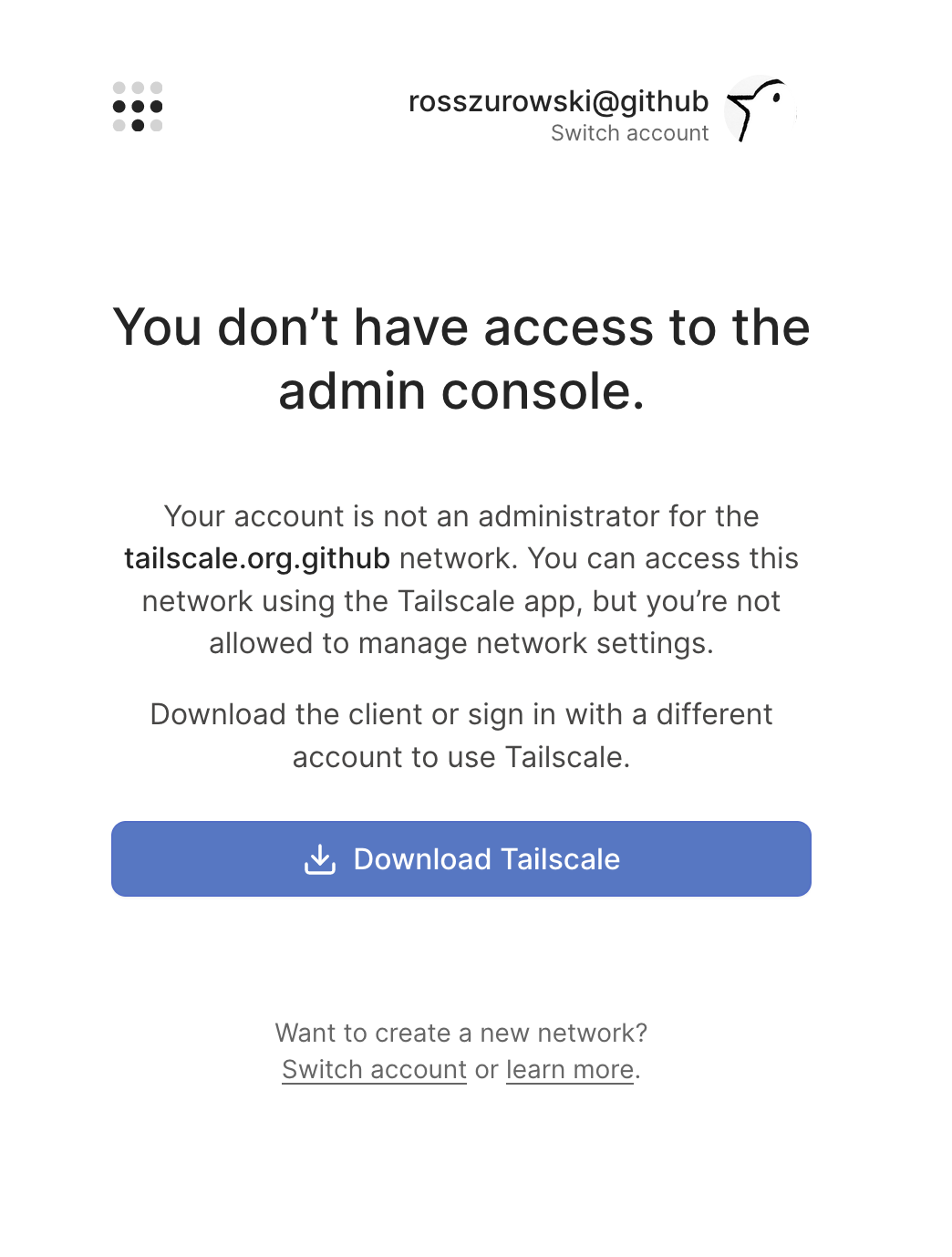Select the dotted waffle icon top left

(x=137, y=109)
